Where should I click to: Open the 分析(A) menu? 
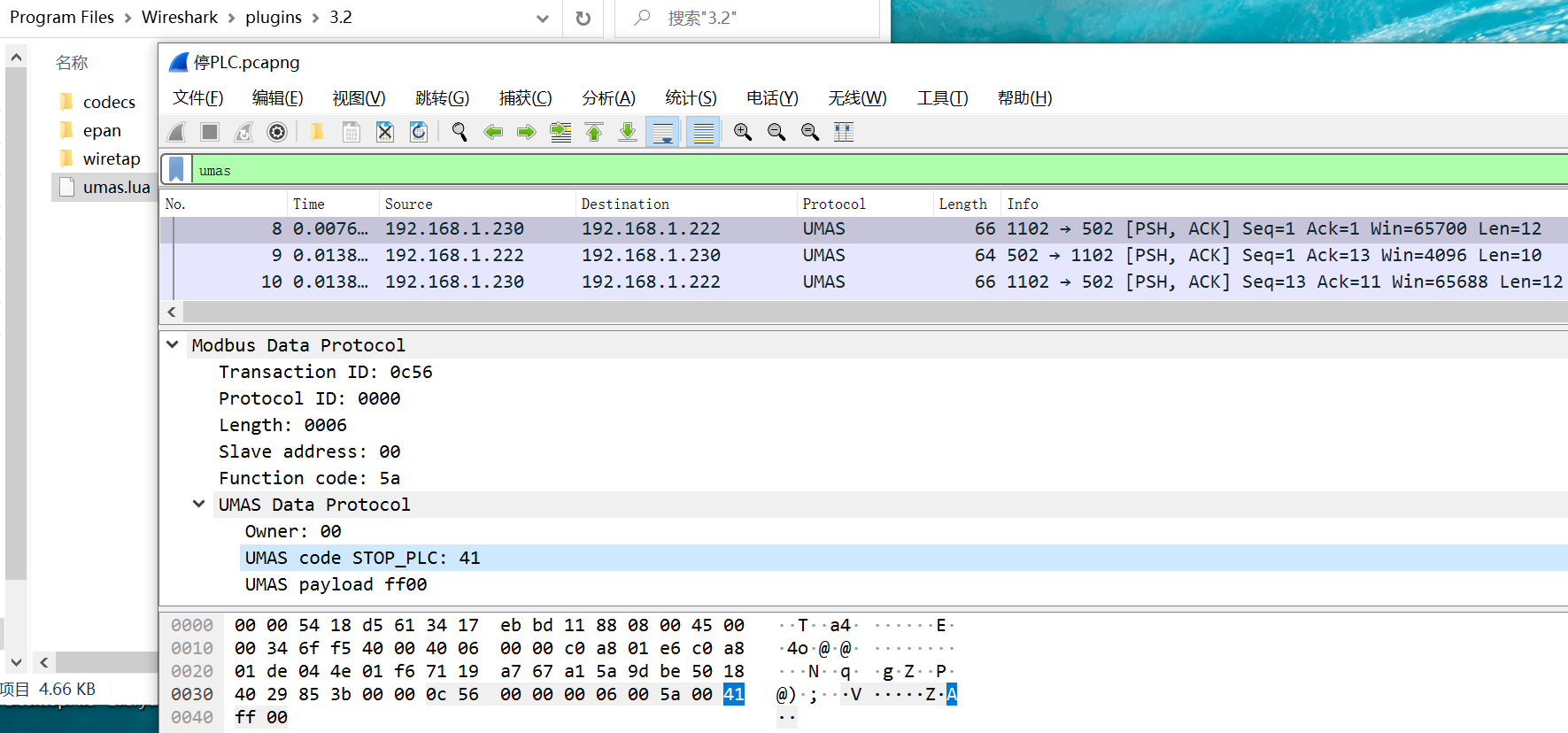pos(608,98)
